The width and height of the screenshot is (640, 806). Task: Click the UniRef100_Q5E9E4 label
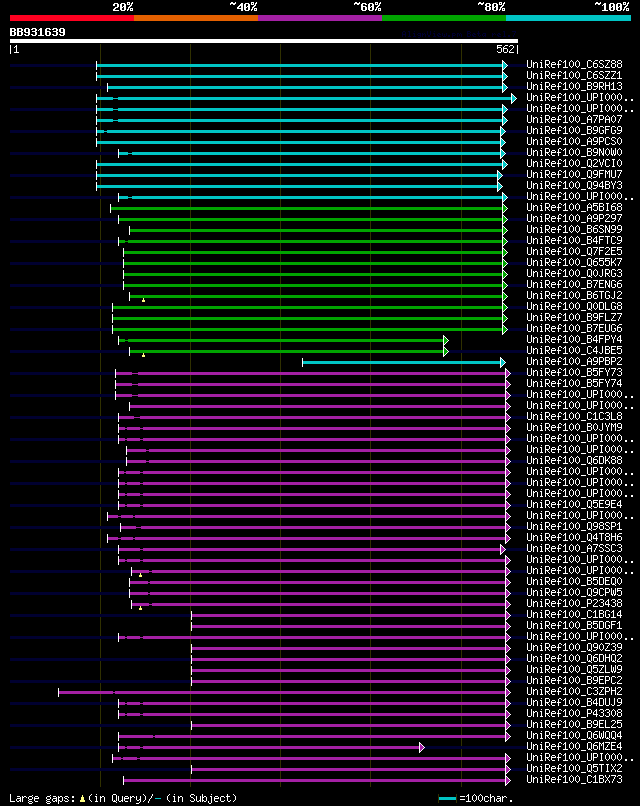click(574, 504)
